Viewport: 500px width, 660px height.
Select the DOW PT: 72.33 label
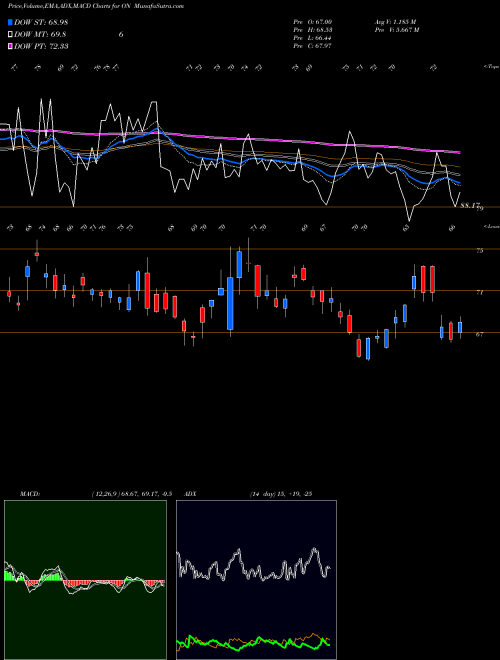[x=41, y=46]
